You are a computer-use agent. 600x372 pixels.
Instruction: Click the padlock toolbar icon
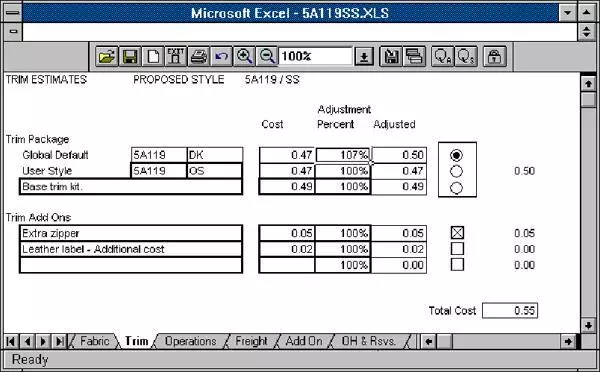(494, 57)
